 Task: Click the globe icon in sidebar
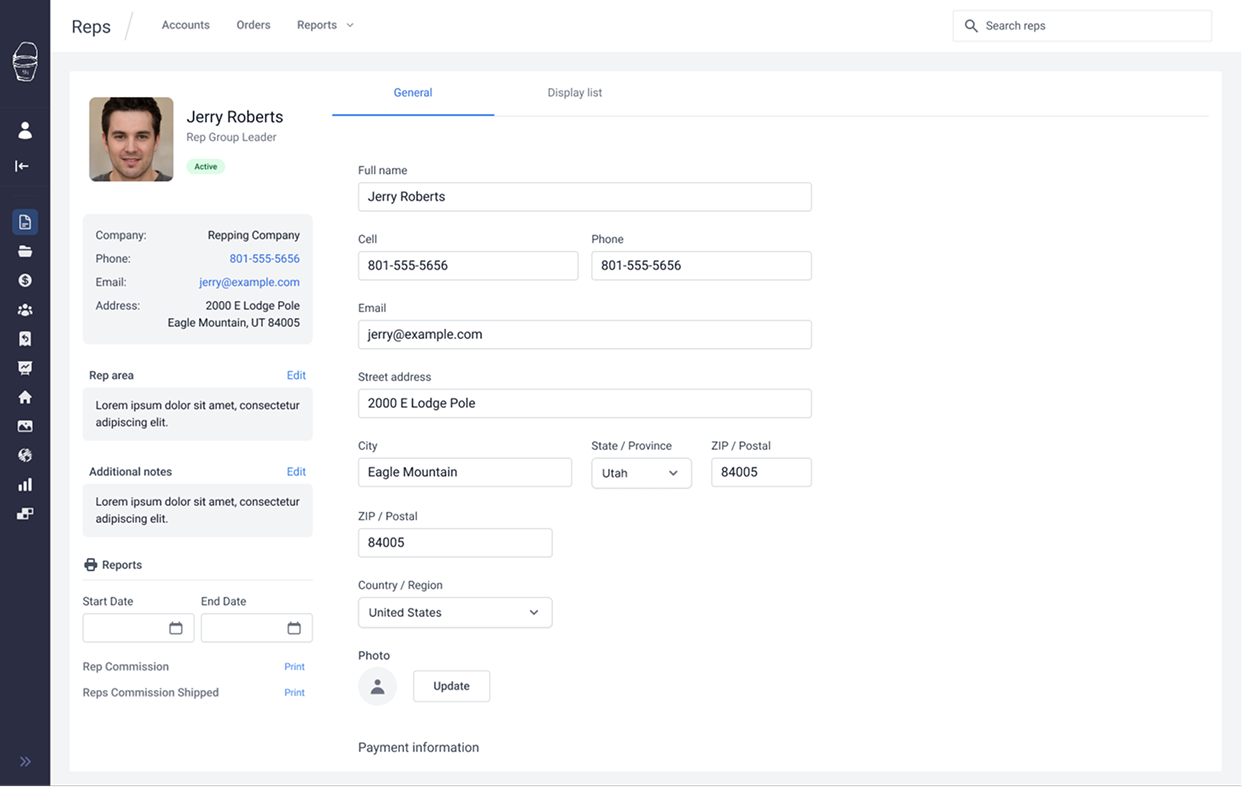25,455
